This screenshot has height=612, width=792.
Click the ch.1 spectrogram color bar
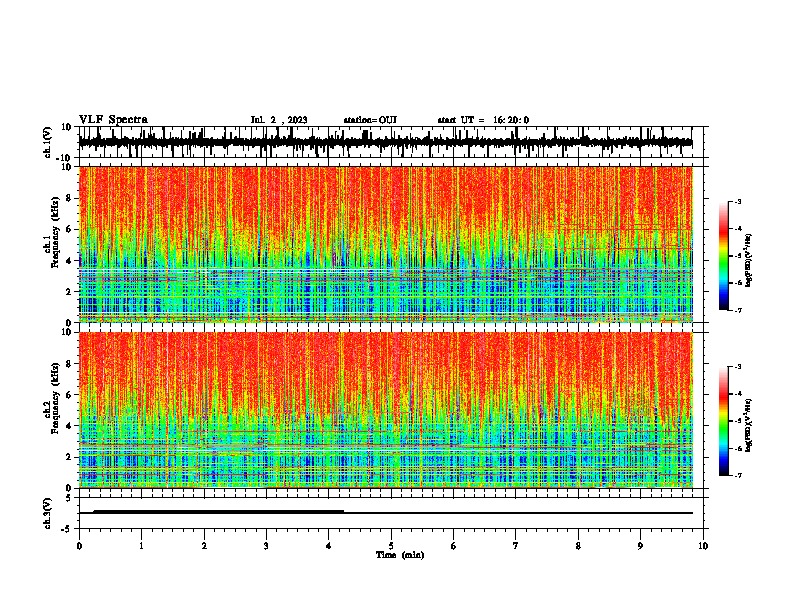[724, 256]
